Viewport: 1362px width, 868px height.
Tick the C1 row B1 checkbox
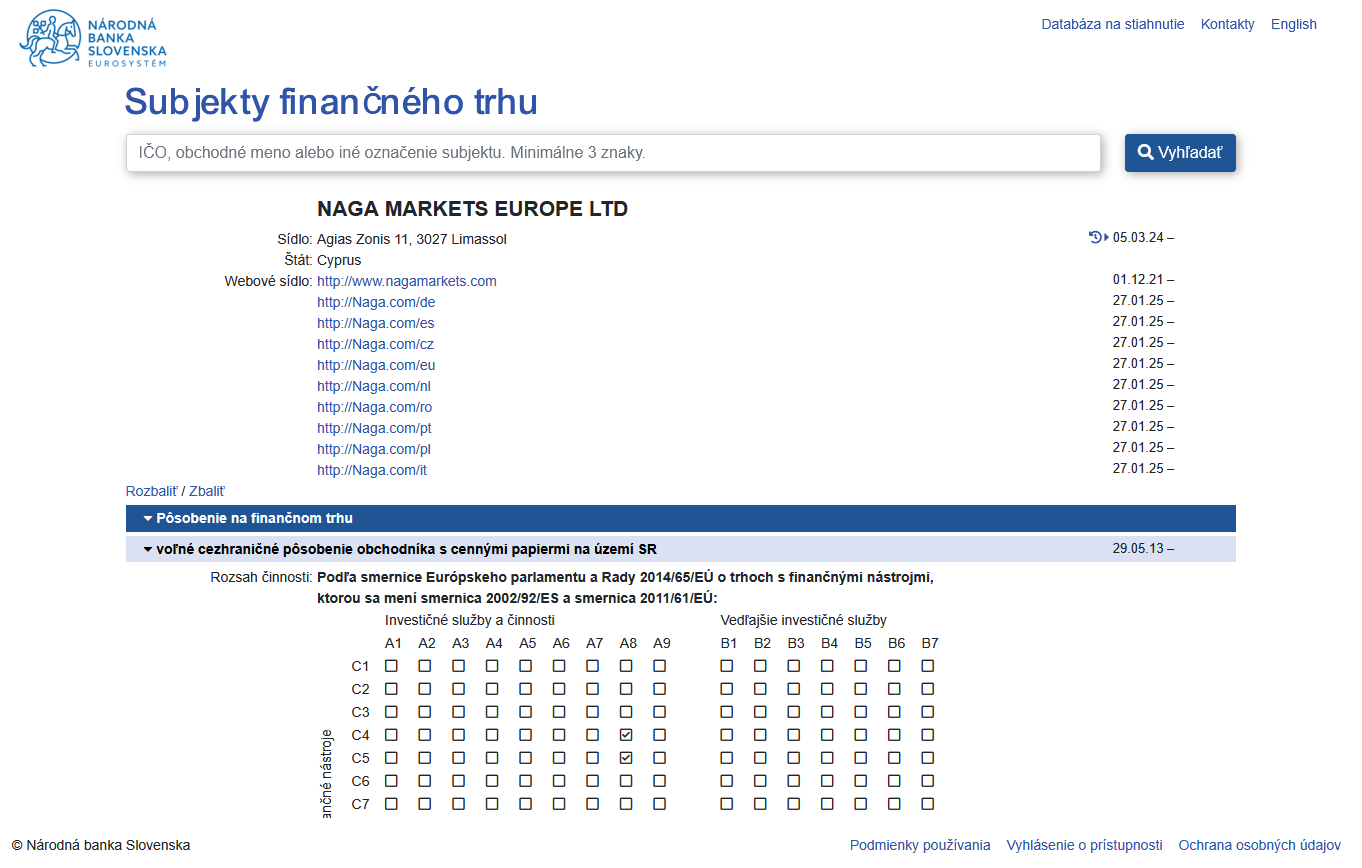click(727, 666)
